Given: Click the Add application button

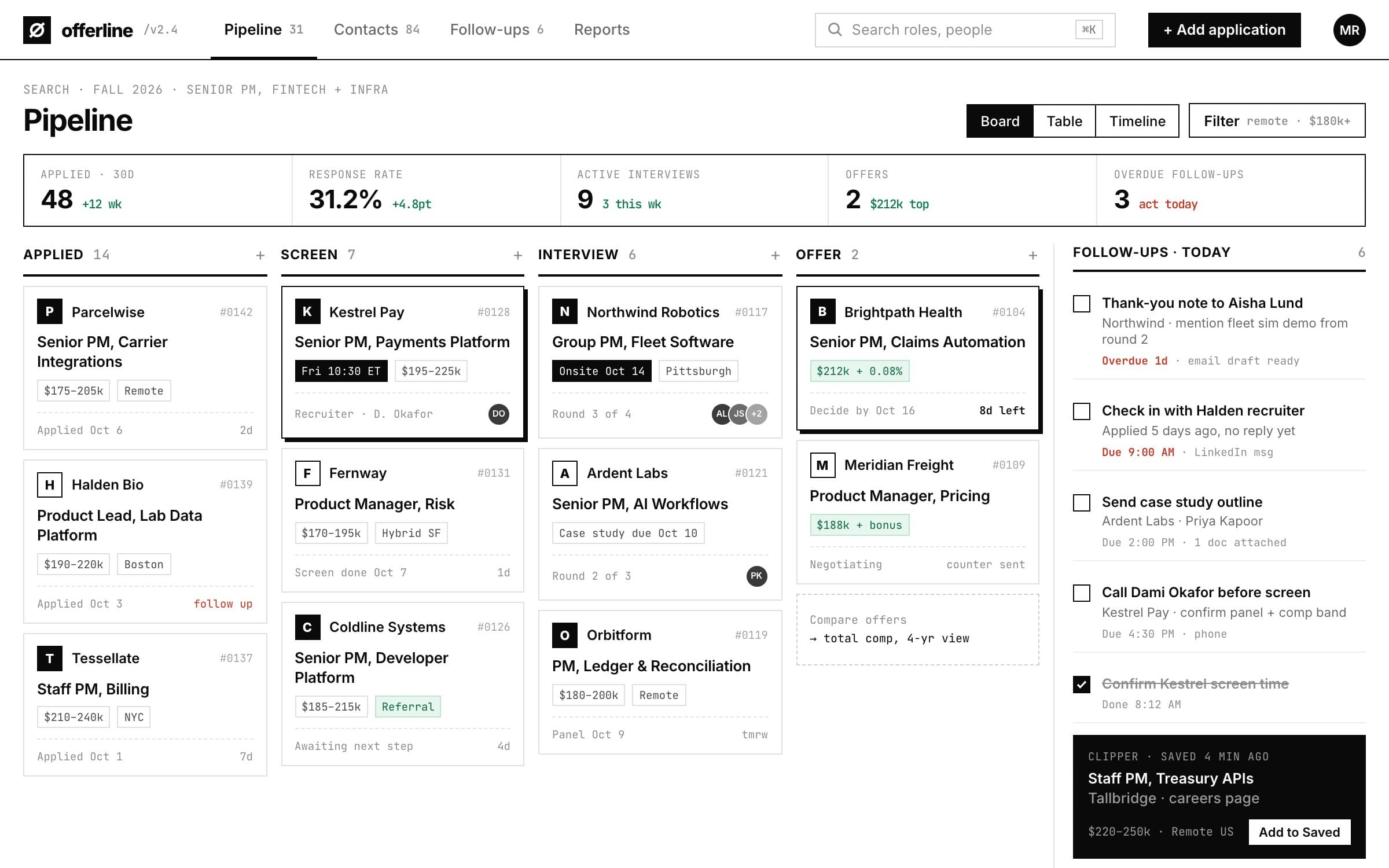Looking at the screenshot, I should click(1224, 30).
